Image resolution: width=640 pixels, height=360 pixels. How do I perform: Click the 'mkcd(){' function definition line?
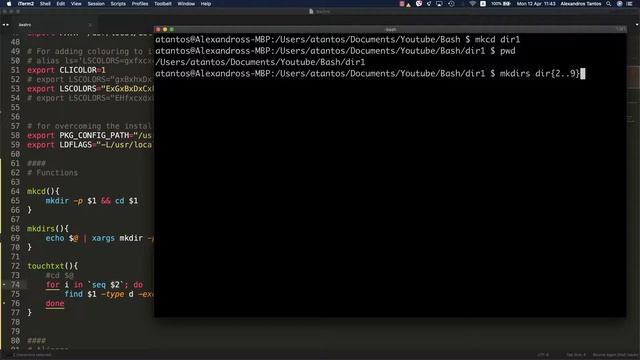[x=43, y=191]
